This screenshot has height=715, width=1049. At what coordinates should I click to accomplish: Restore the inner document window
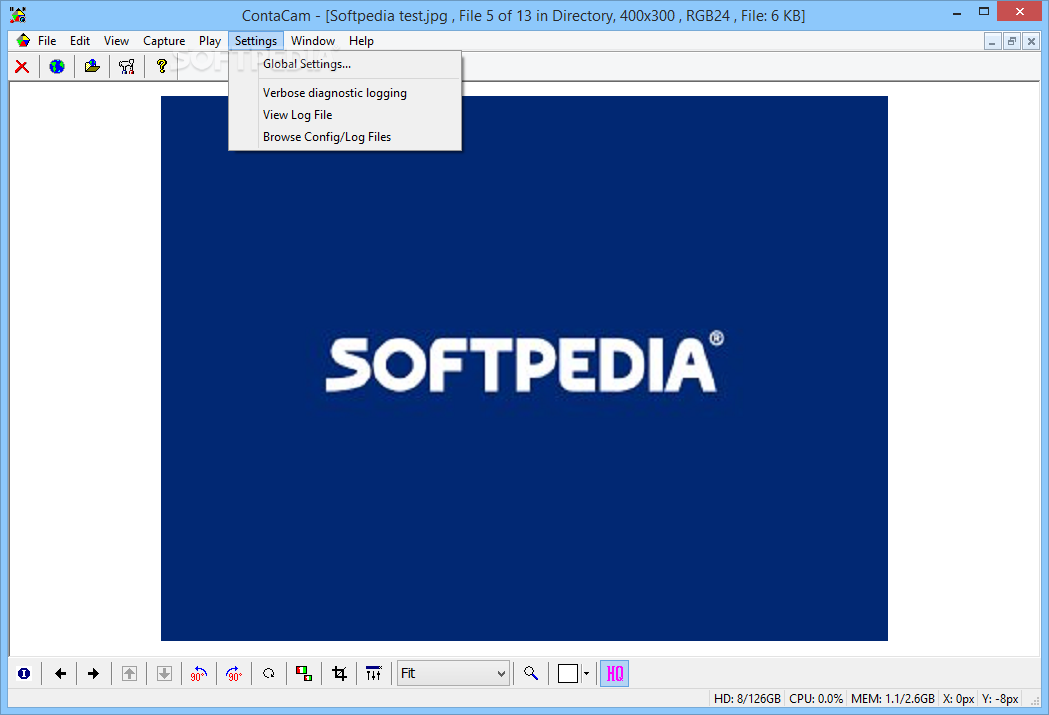[x=1012, y=41]
